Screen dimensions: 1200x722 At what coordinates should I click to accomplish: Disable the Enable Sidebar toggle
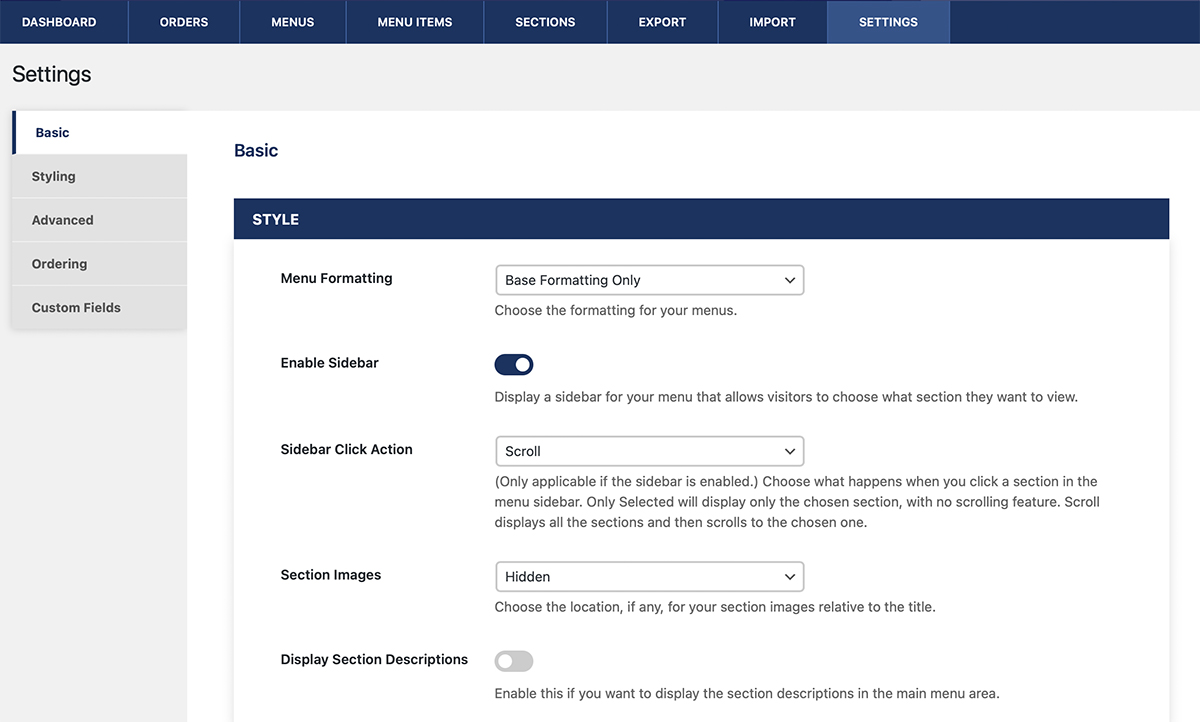(514, 364)
